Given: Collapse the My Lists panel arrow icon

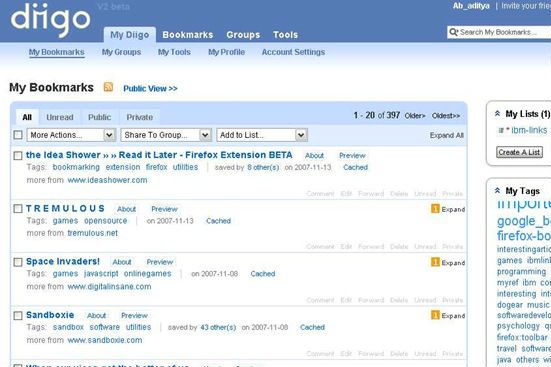Looking at the screenshot, I should tap(497, 114).
